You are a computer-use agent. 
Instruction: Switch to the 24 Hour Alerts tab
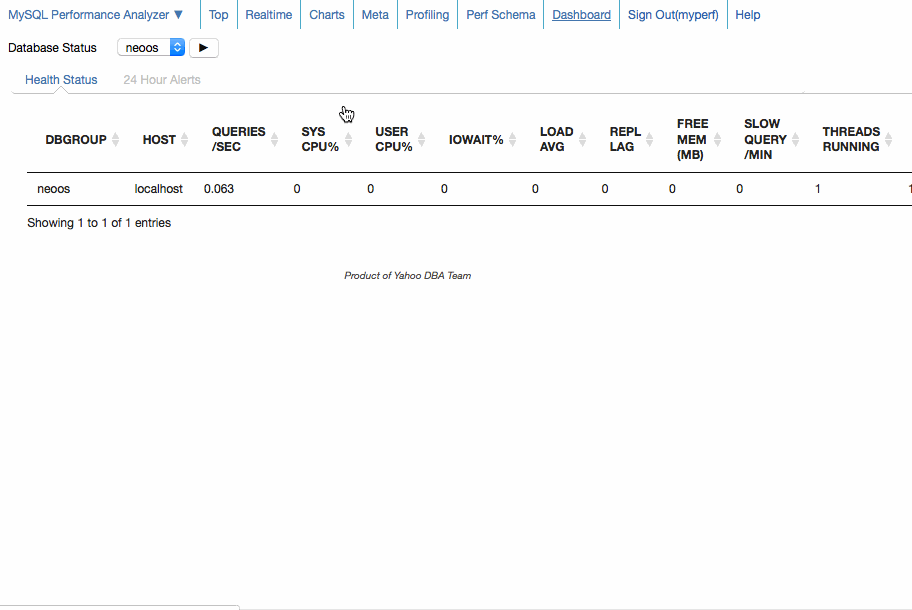(x=161, y=79)
